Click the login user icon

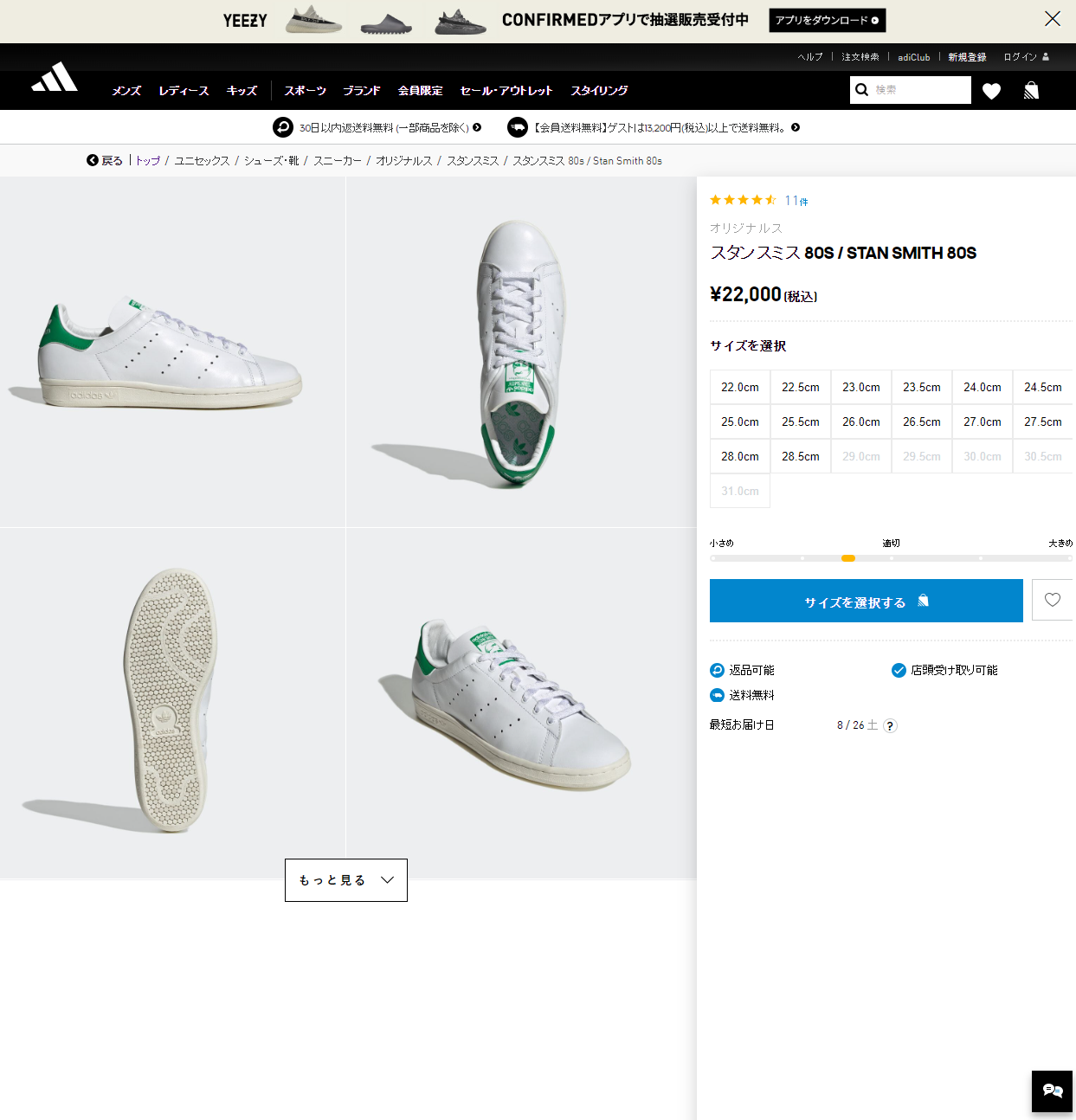coord(1046,57)
